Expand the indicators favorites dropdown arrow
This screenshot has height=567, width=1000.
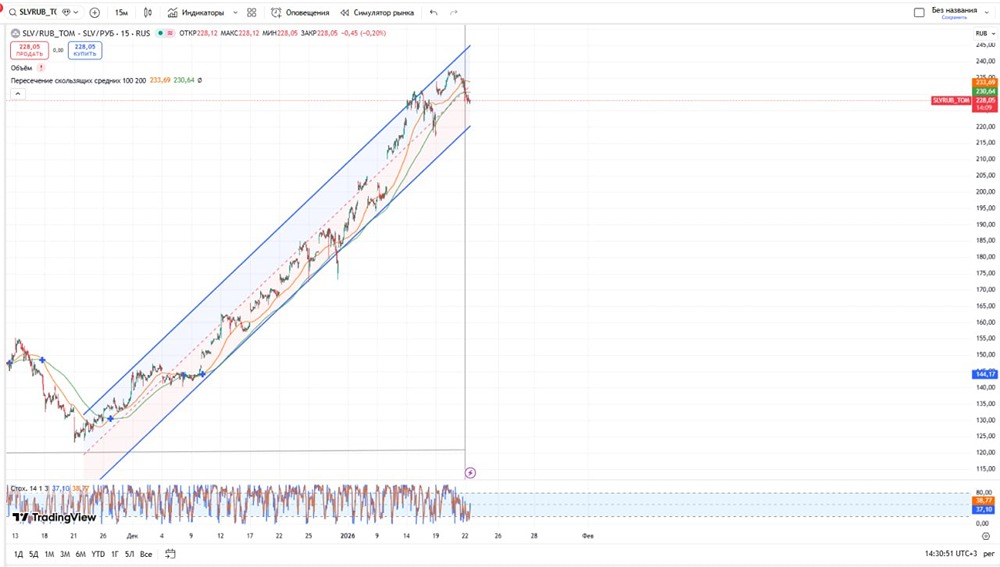point(235,13)
